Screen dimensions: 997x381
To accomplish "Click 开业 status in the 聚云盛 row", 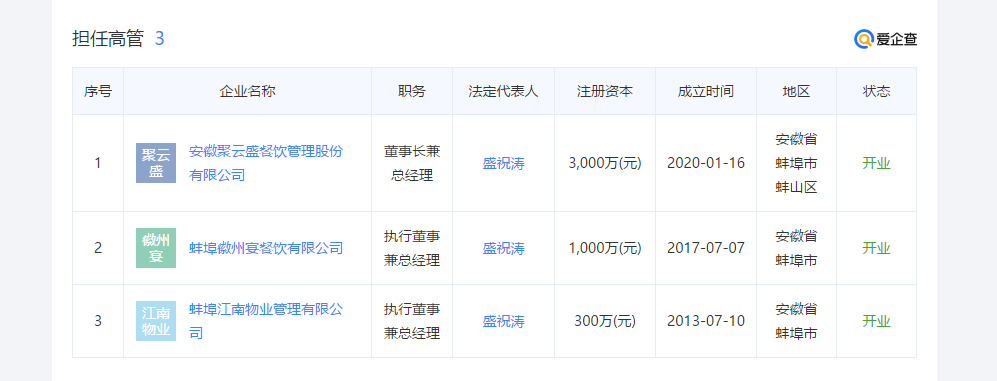I will tap(876, 163).
